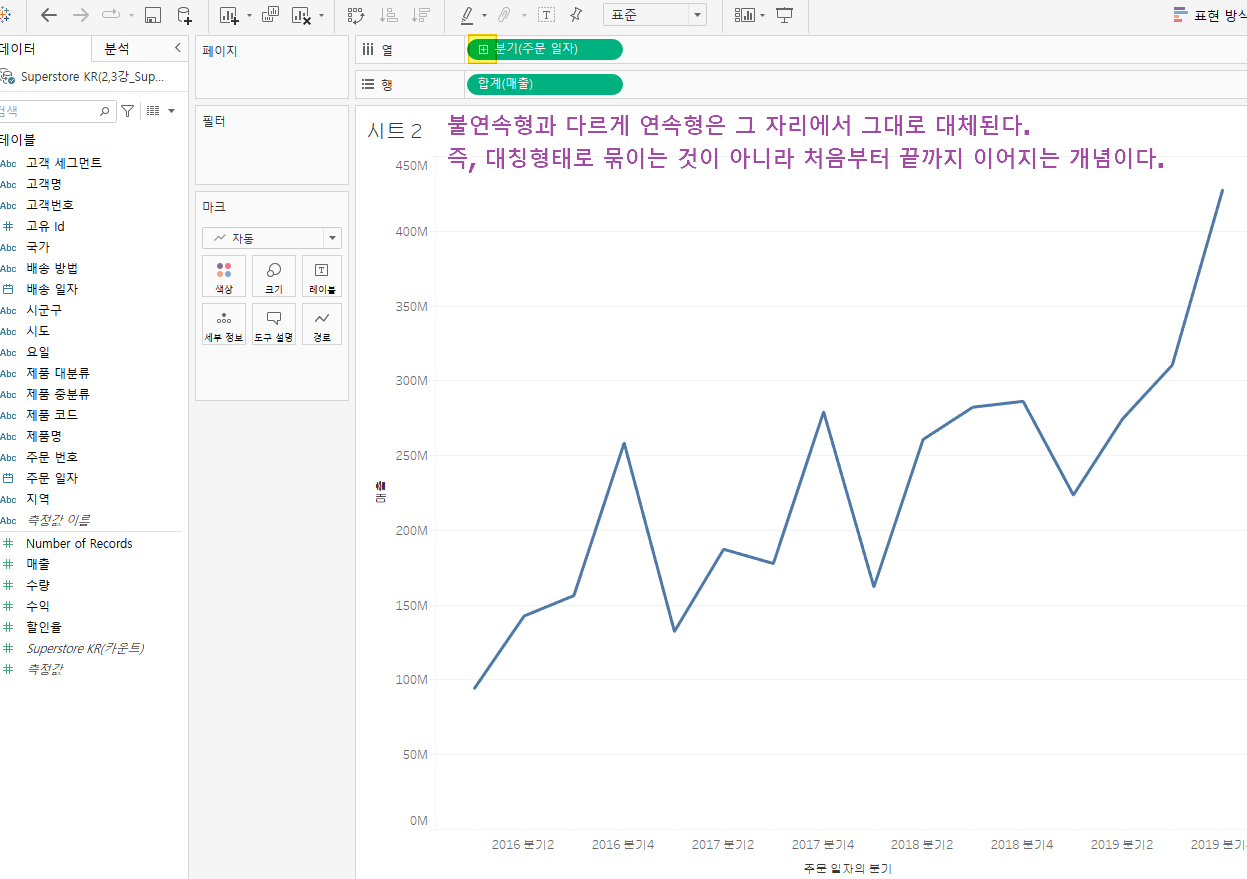
Task: Select the 시군구 field
Action: click(x=44, y=310)
